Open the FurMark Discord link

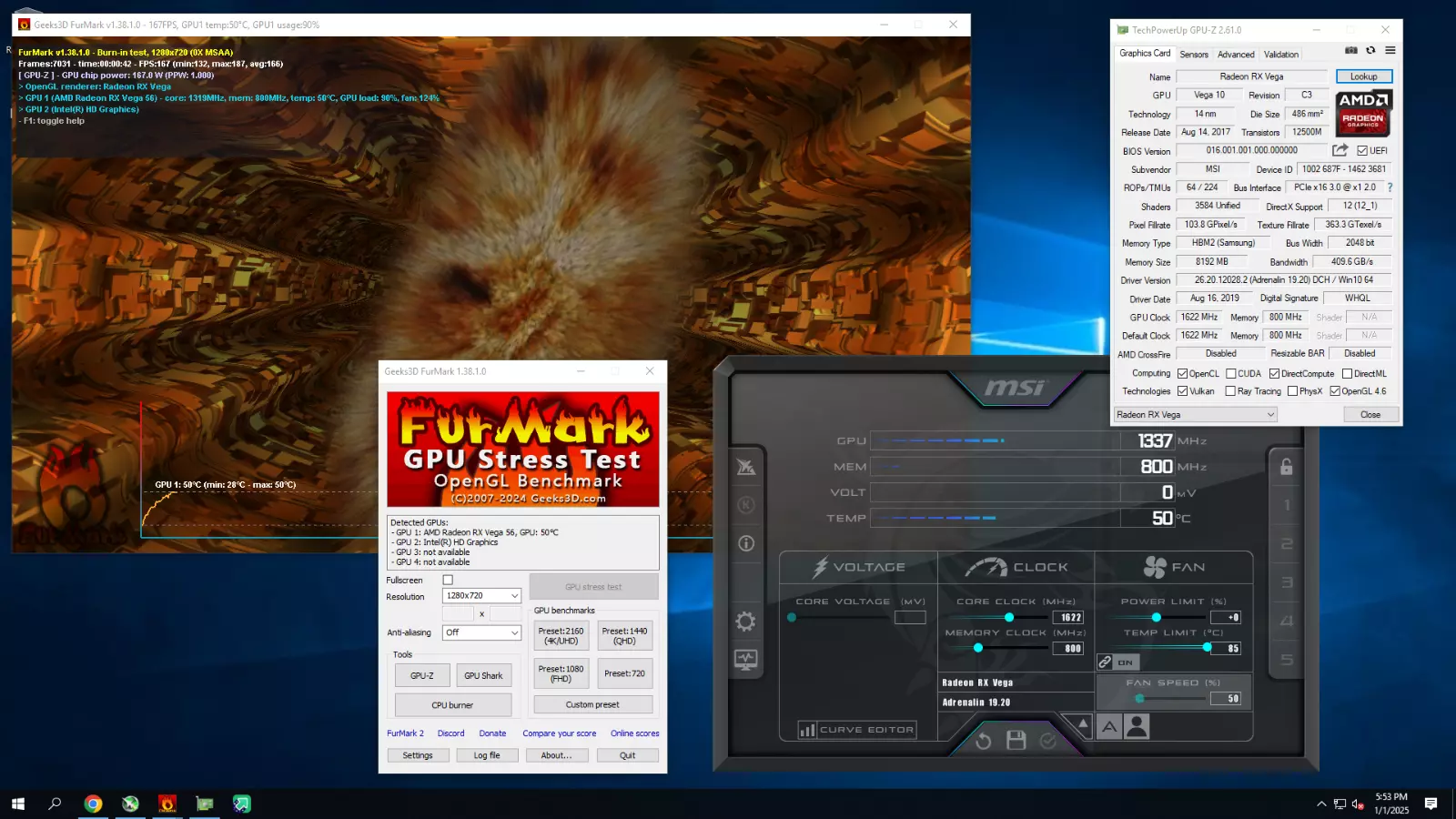[450, 733]
